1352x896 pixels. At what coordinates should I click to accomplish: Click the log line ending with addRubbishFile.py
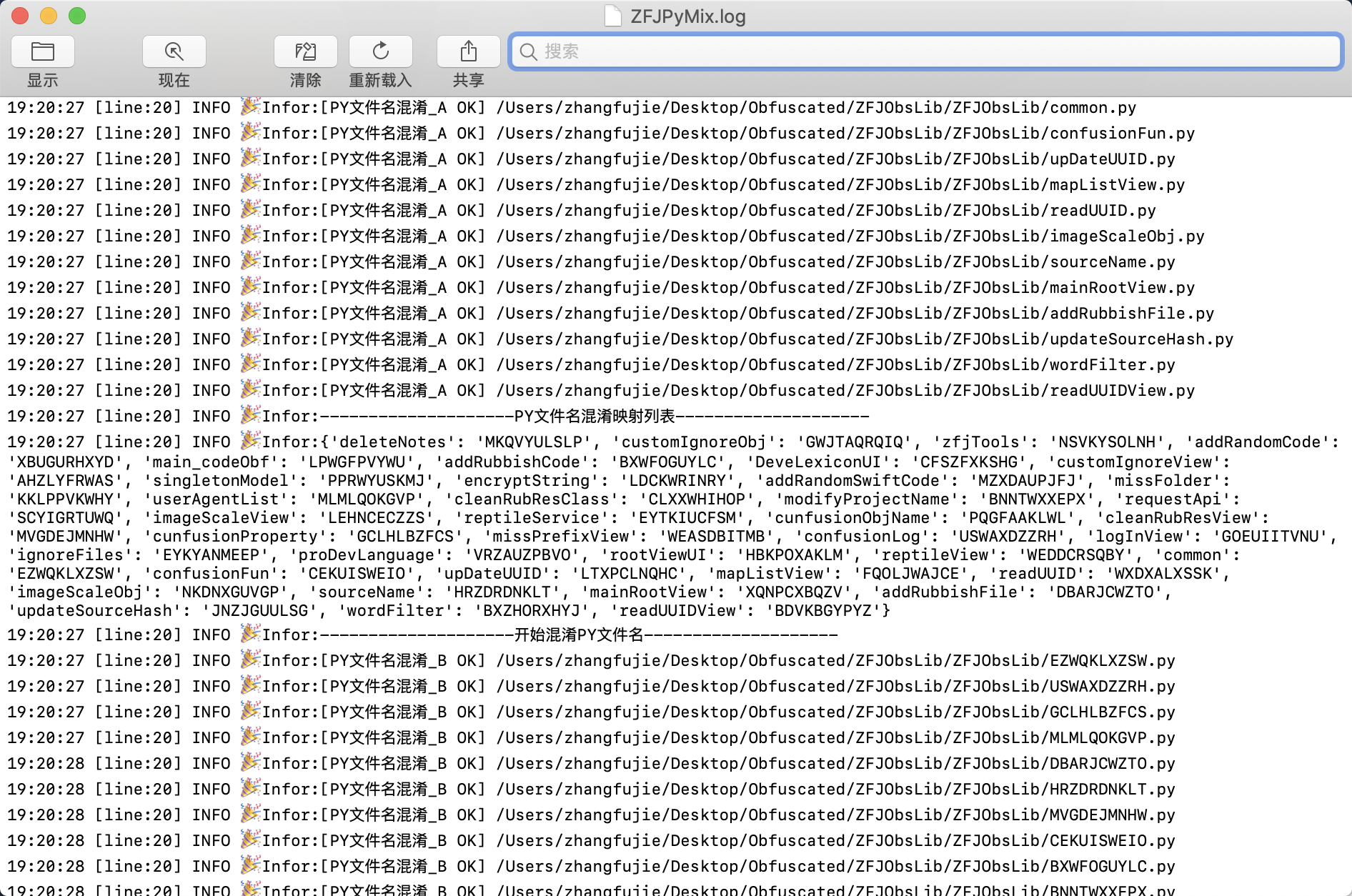pos(611,314)
